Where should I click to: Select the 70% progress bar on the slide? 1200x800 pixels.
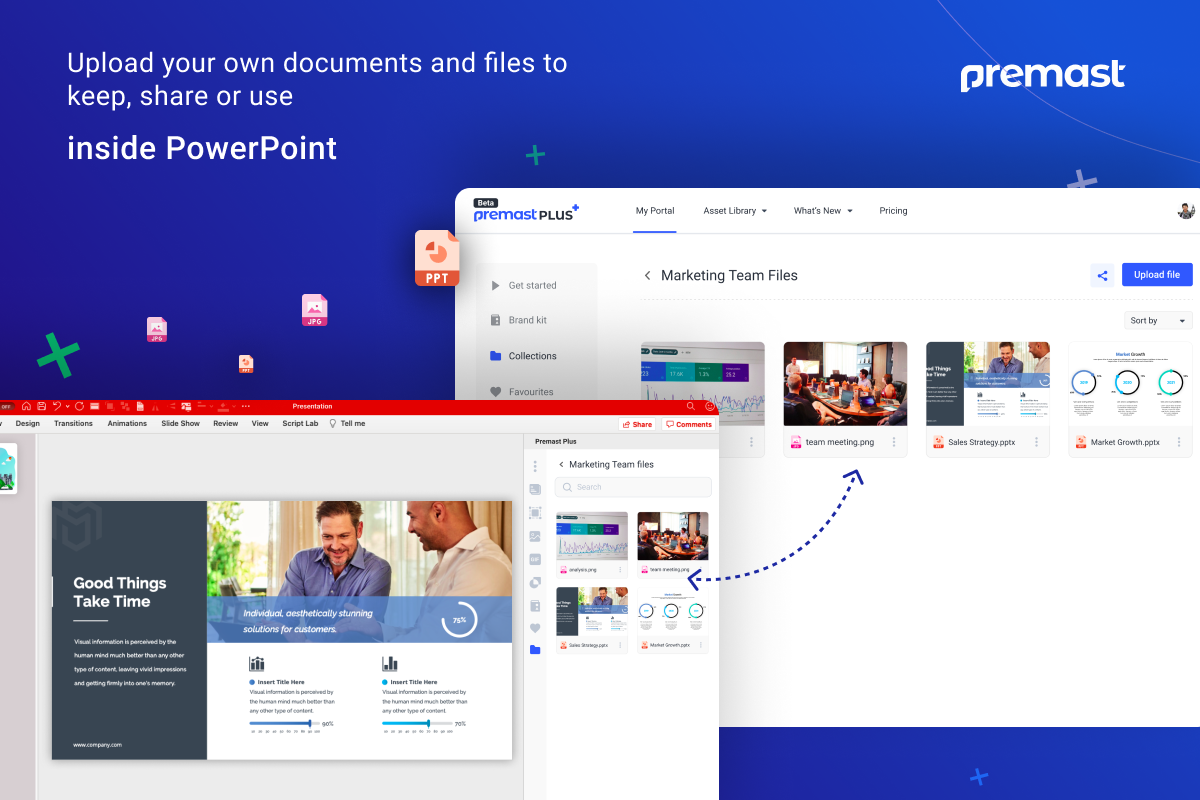[417, 723]
